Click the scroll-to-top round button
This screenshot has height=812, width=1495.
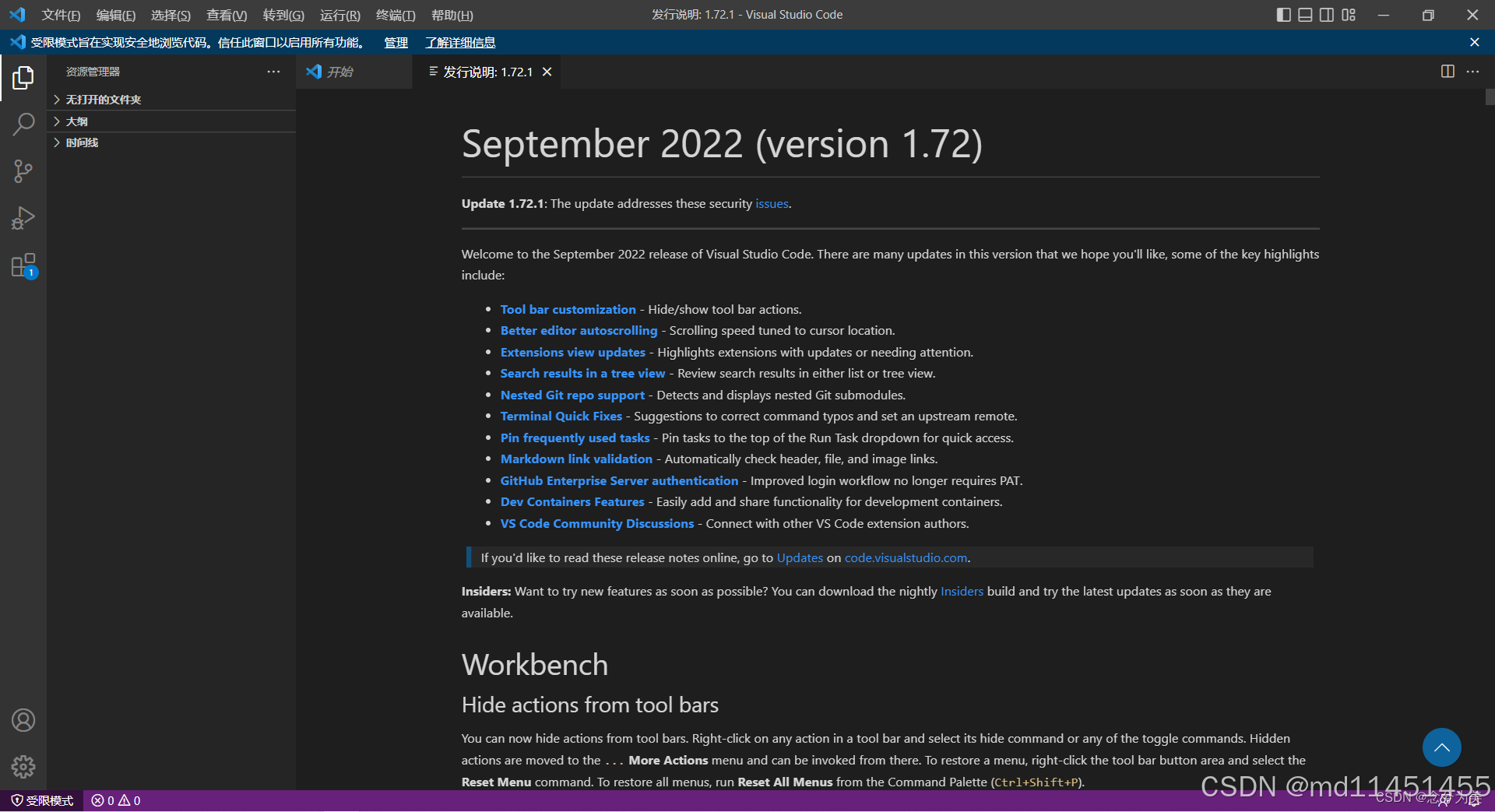1442,747
